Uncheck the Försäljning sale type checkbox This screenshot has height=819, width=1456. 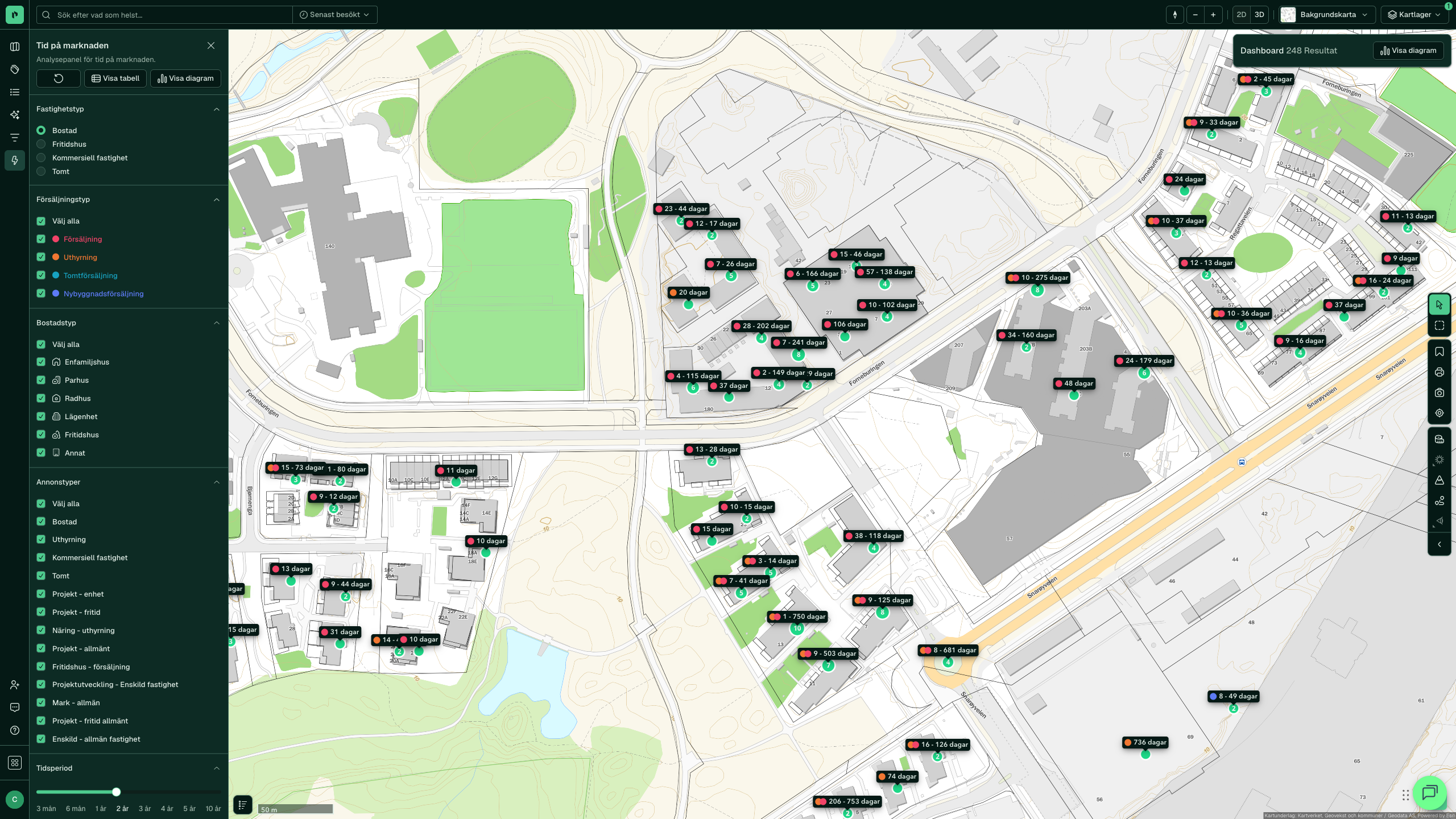[x=41, y=239]
